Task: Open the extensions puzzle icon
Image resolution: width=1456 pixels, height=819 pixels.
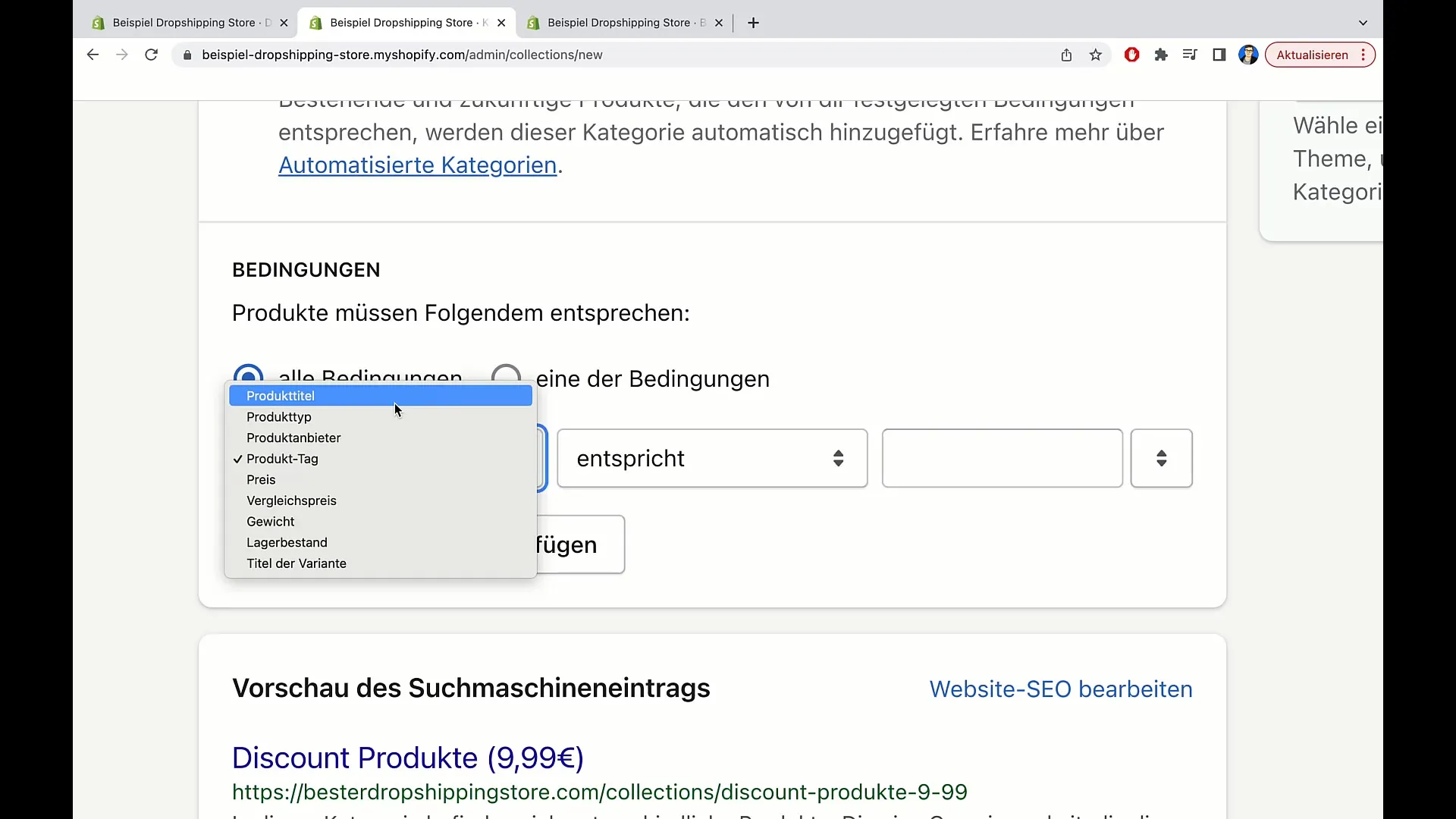Action: [x=1161, y=55]
